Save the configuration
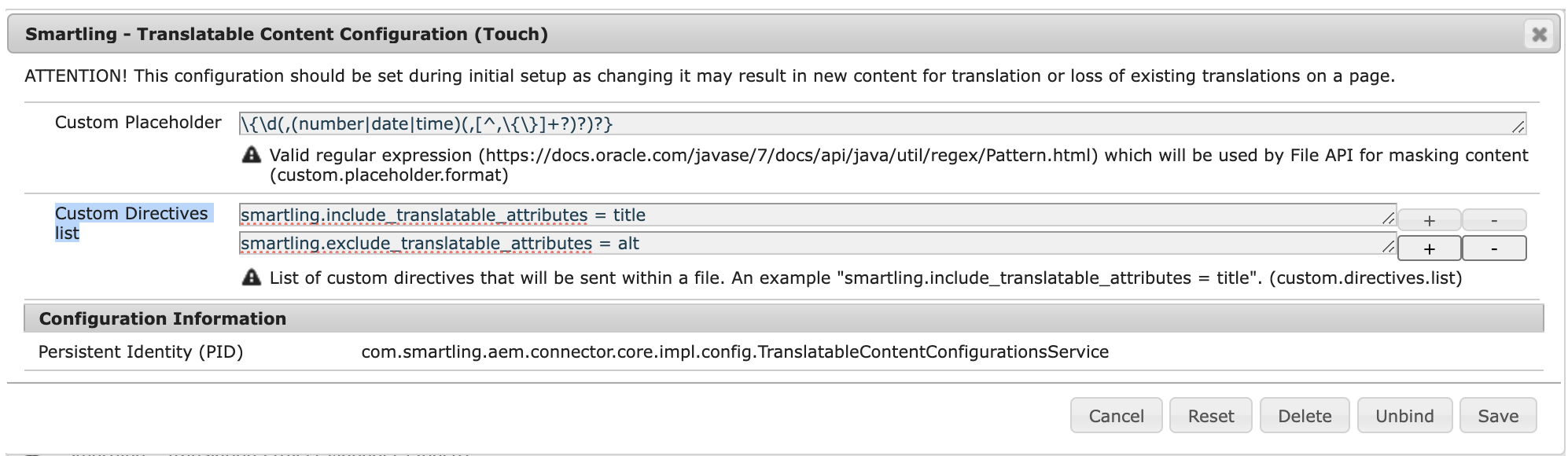1568x456 pixels. tap(1498, 416)
